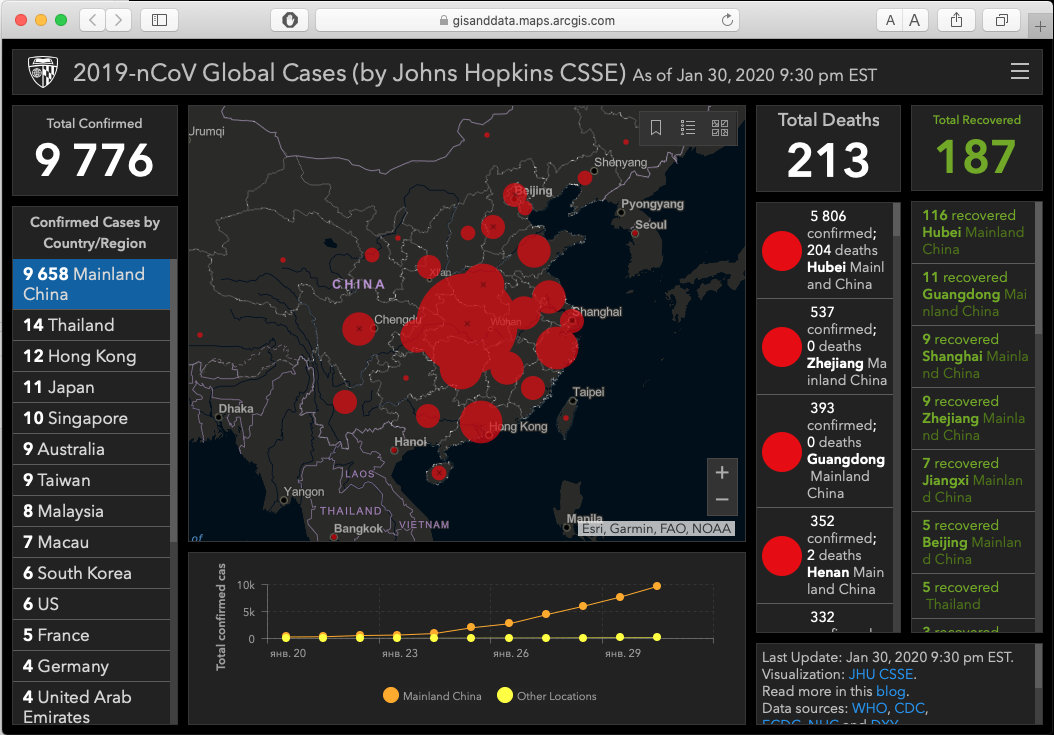Go back with Safari back arrow
This screenshot has width=1054, height=735.
point(93,20)
